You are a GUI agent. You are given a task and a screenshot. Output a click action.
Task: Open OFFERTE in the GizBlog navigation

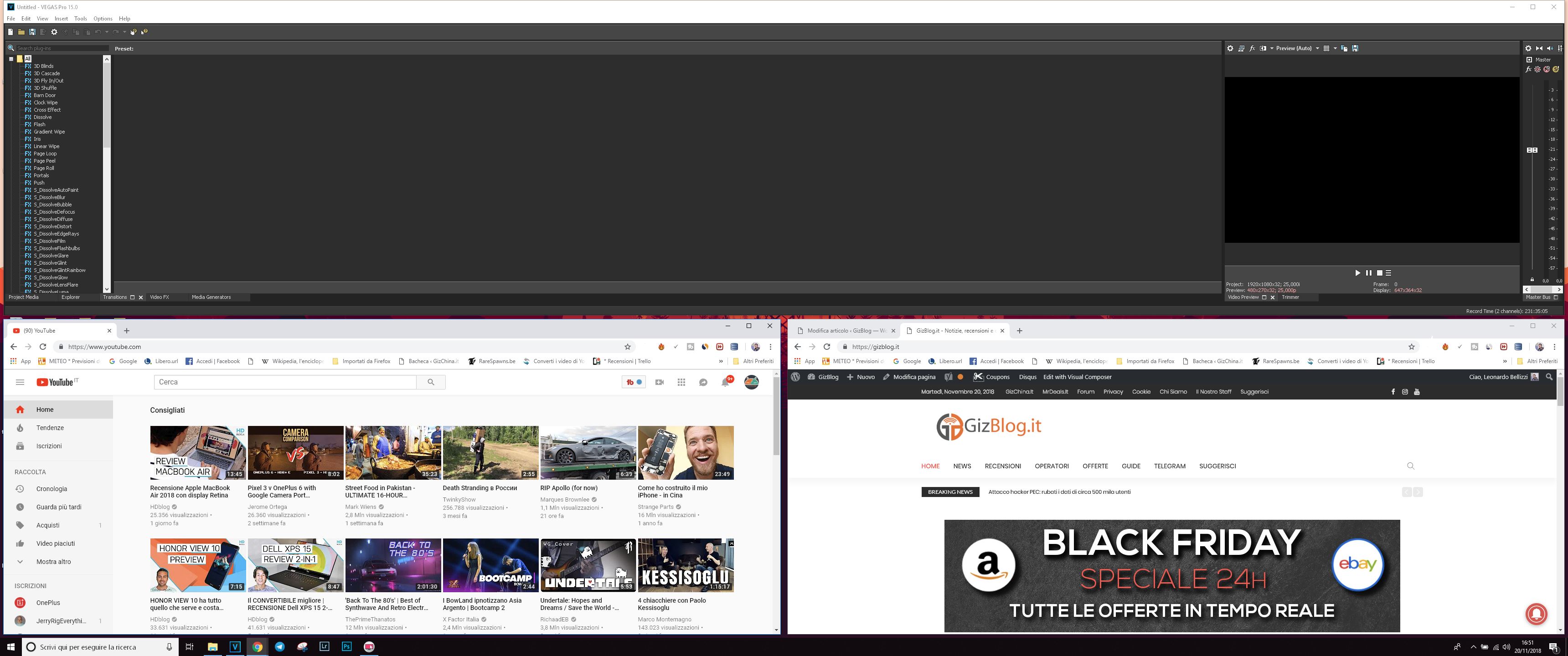click(x=1095, y=466)
